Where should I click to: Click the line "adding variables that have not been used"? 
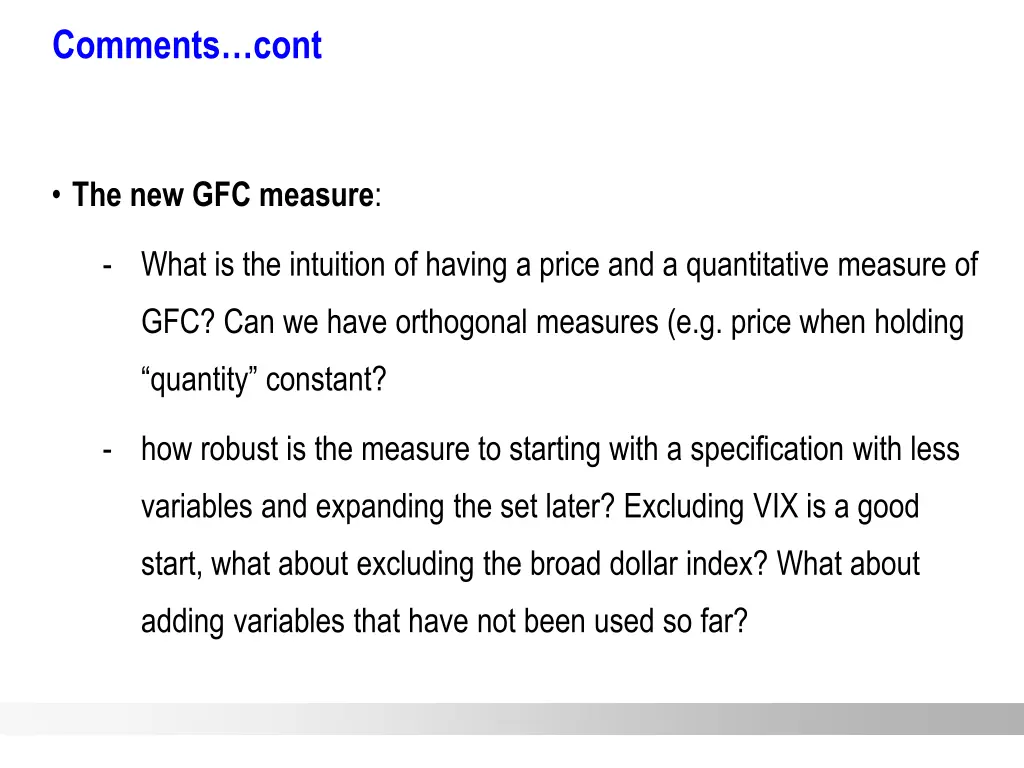click(398, 621)
